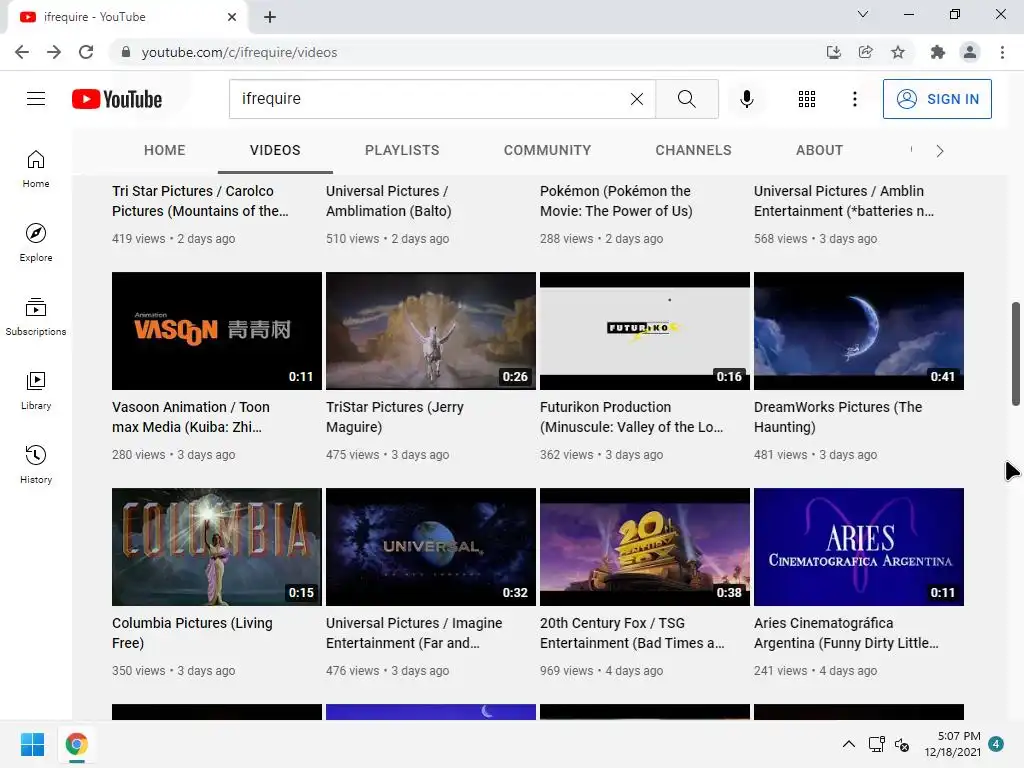
Task: Open a new browser tab
Action: pyautogui.click(x=270, y=17)
